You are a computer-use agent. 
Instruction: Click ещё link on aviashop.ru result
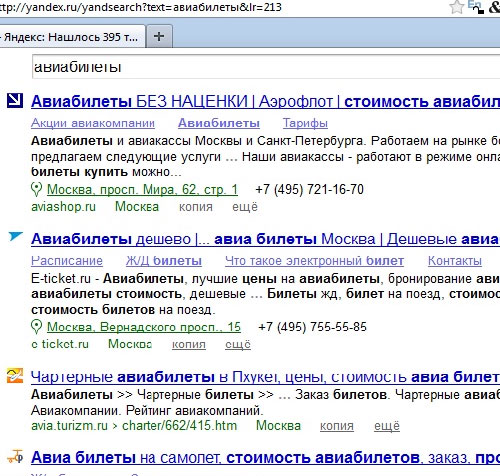245,207
